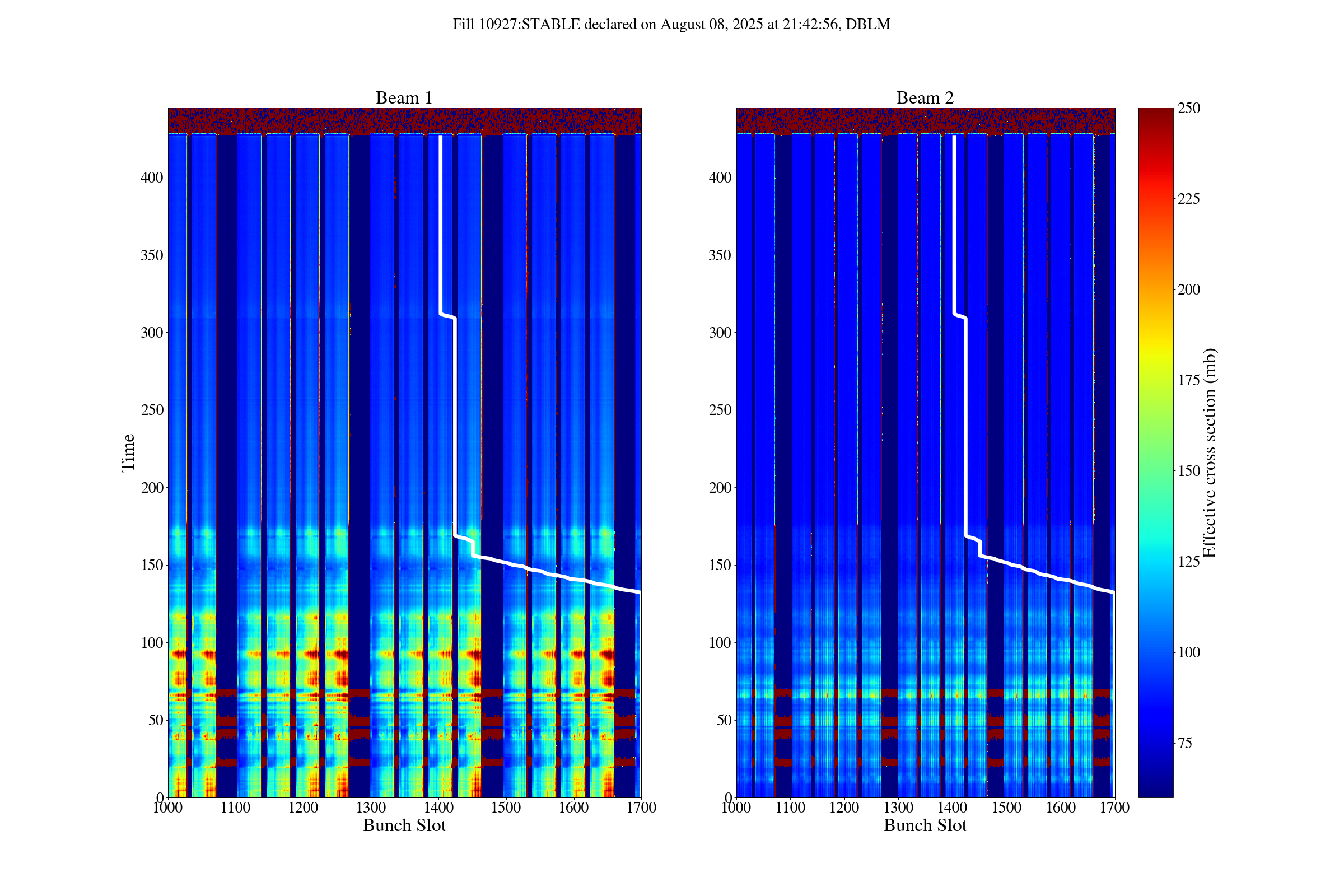Click the 200 tick label on colorbar

click(x=1189, y=289)
